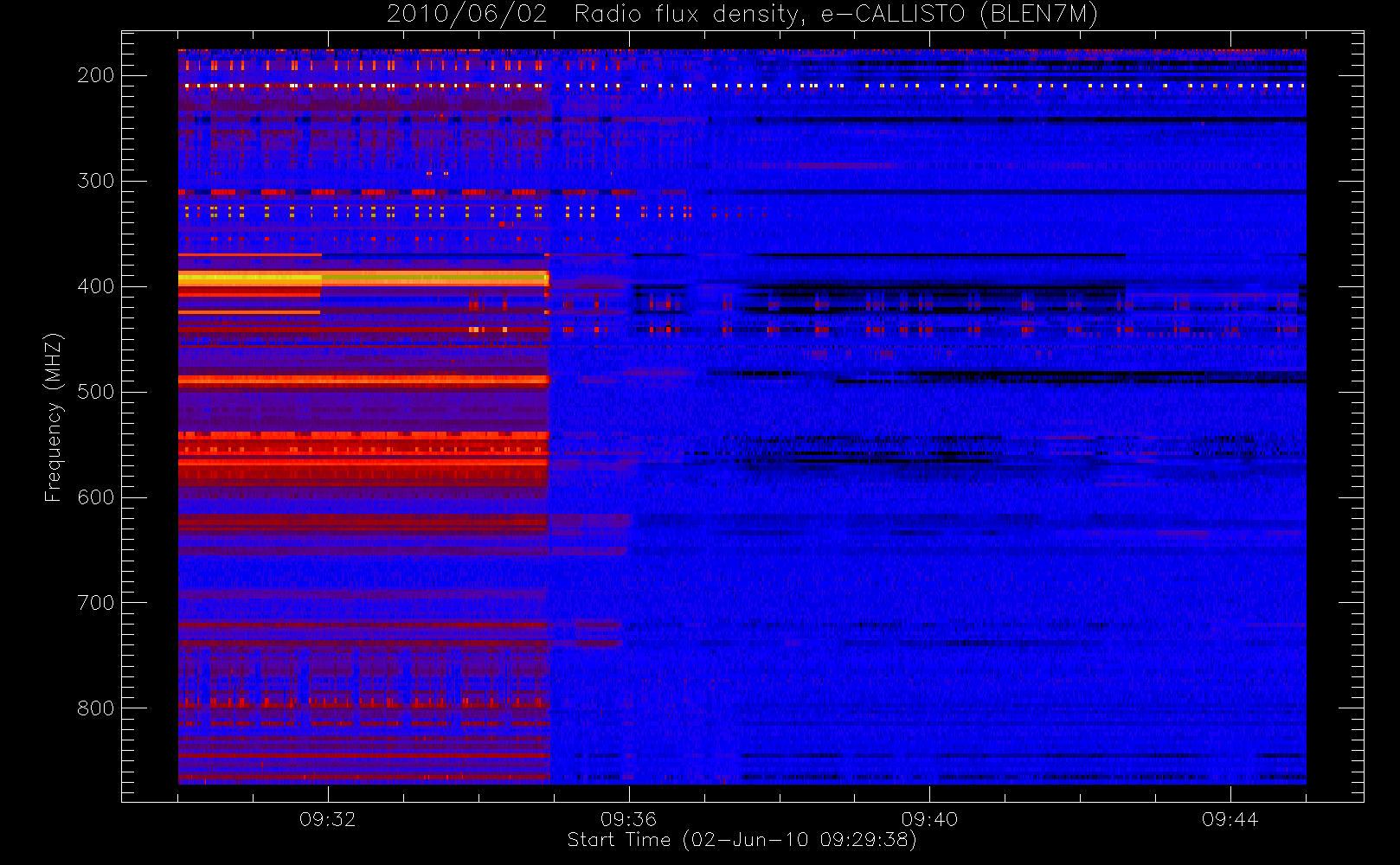Click the 800 frequency tick label

tap(95, 708)
